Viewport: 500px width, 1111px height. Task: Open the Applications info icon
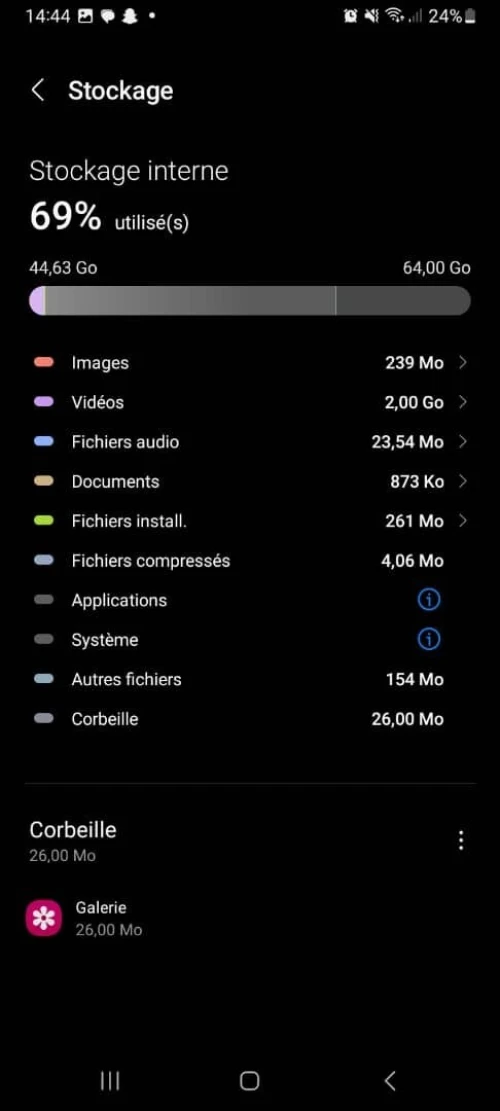428,600
